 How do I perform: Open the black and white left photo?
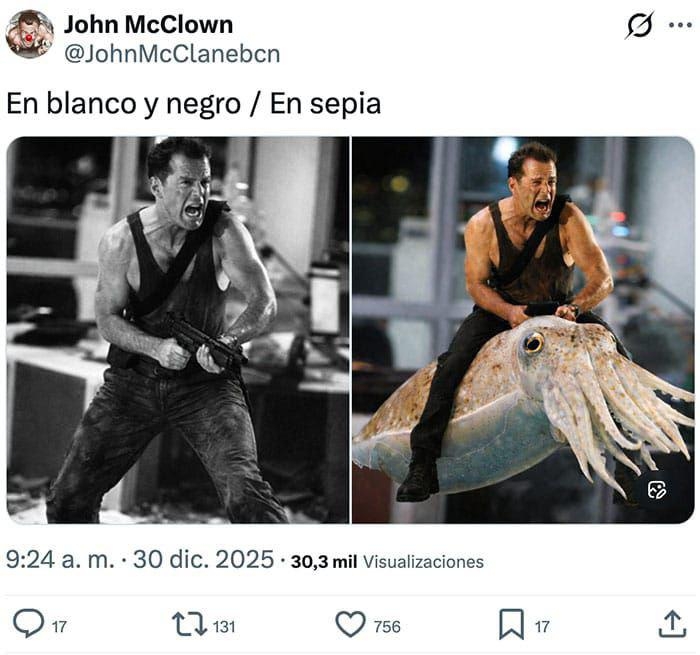pos(178,330)
